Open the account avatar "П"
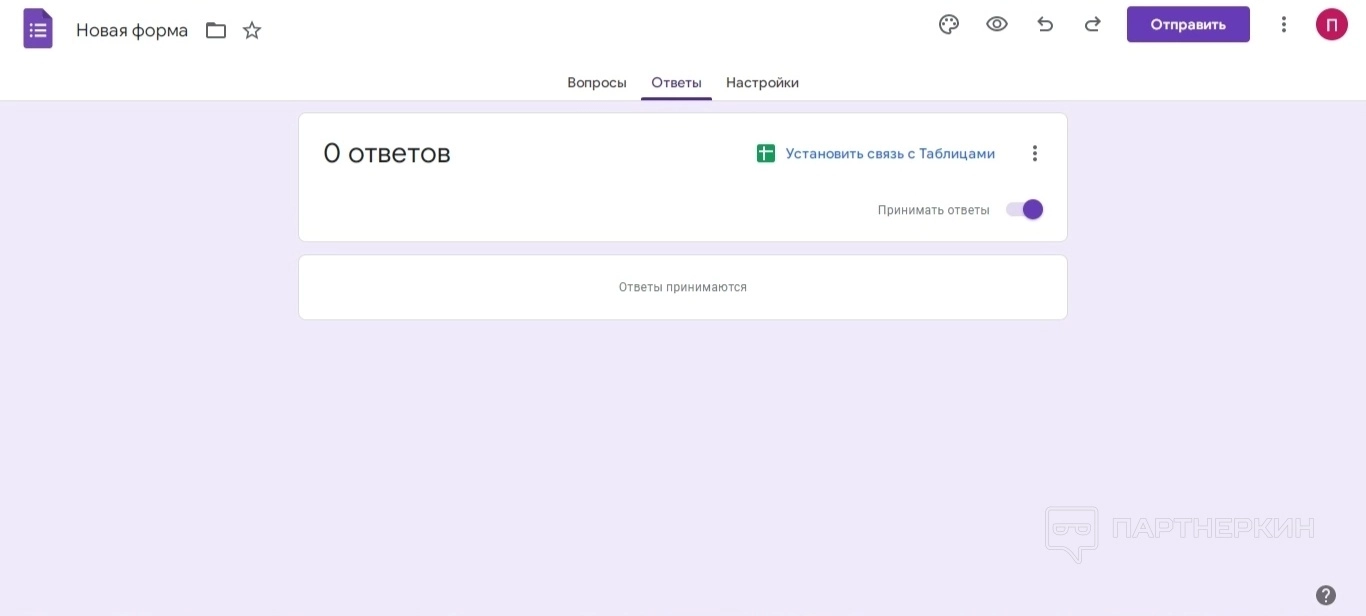Image resolution: width=1366 pixels, height=616 pixels. coord(1332,24)
